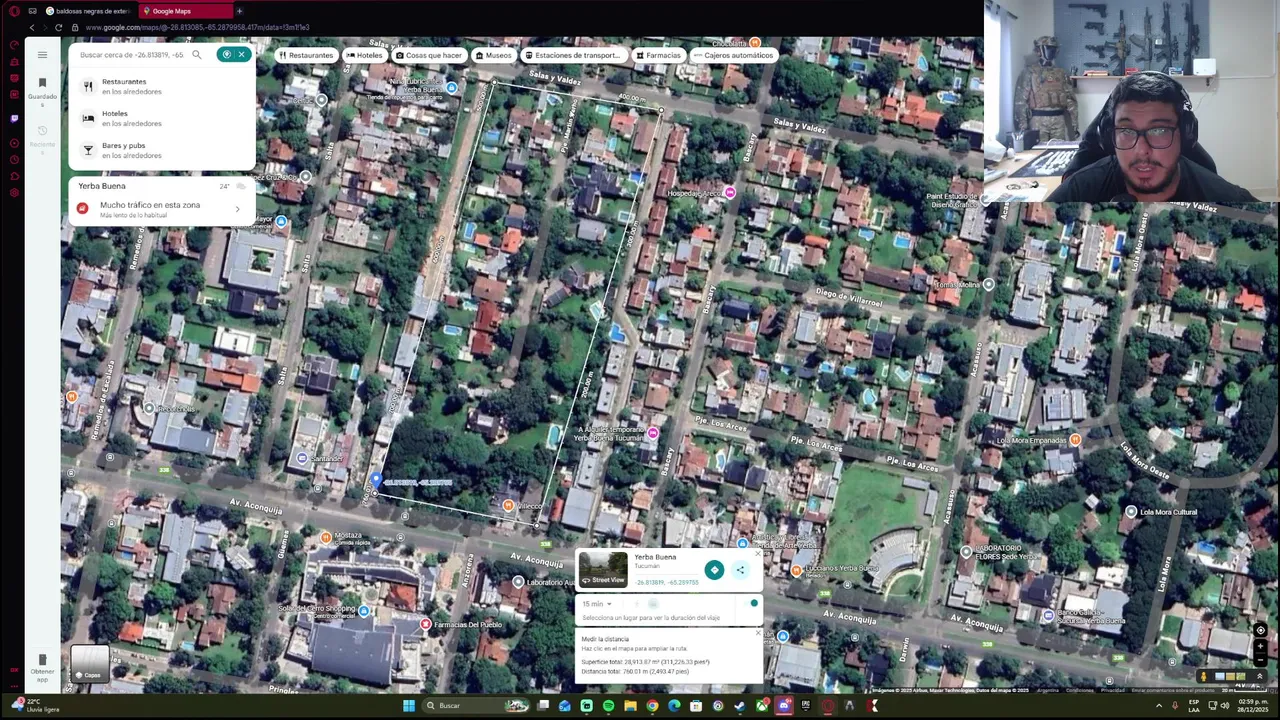This screenshot has height=720, width=1280.
Task: Expand the 'Mucho tráfico en esta zona' row
Action: coord(162,208)
